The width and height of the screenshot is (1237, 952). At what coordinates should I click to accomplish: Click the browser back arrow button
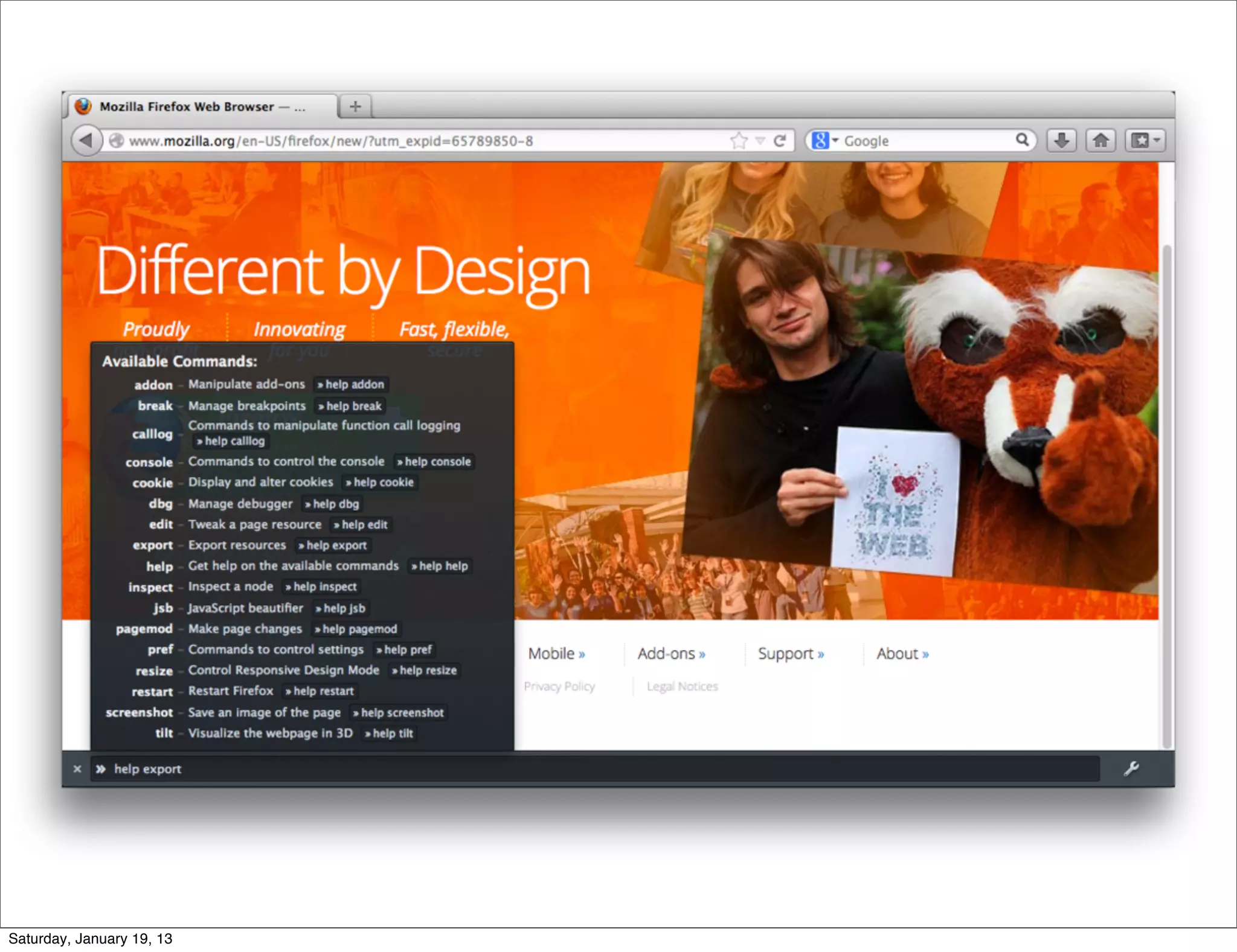click(86, 141)
